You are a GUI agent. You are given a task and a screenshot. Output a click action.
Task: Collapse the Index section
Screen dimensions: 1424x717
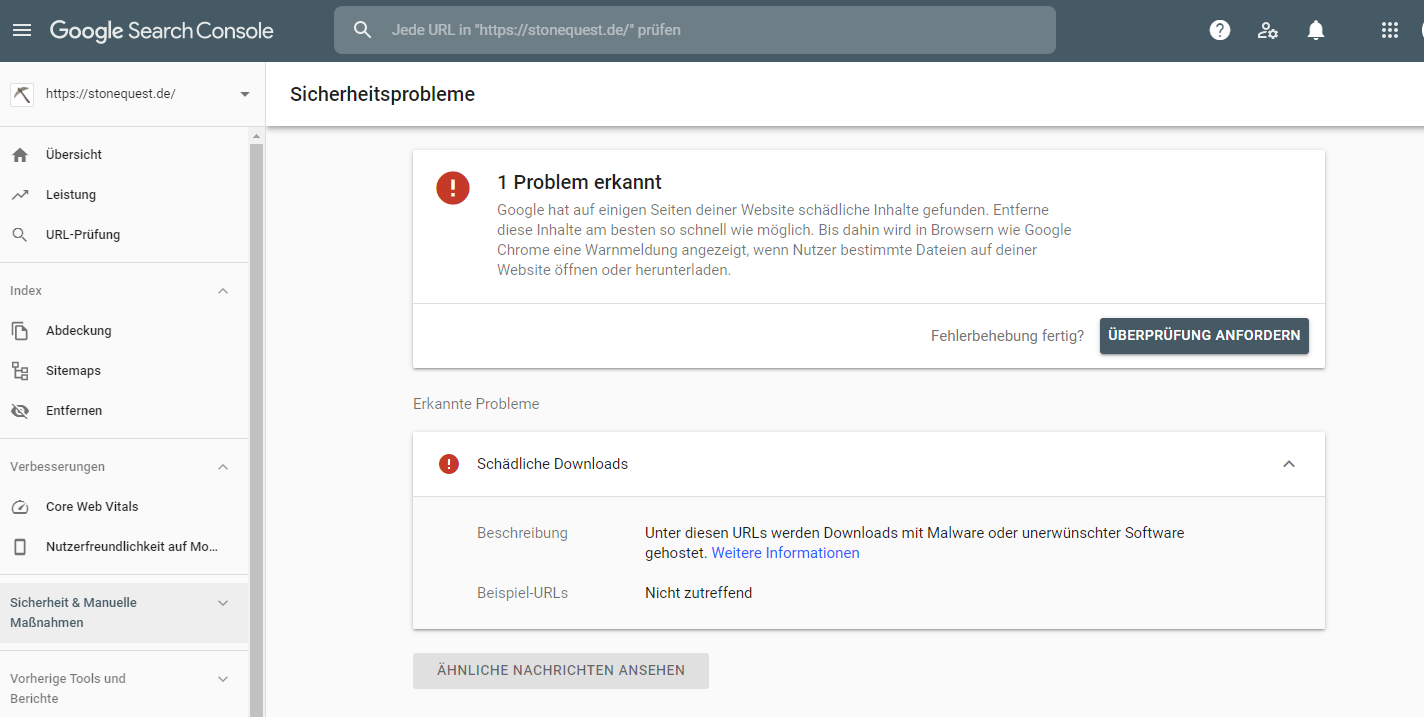click(x=223, y=291)
